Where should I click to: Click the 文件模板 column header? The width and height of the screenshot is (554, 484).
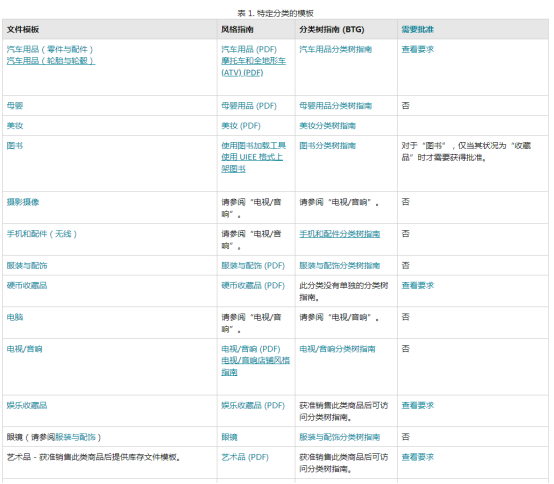(x=23, y=30)
